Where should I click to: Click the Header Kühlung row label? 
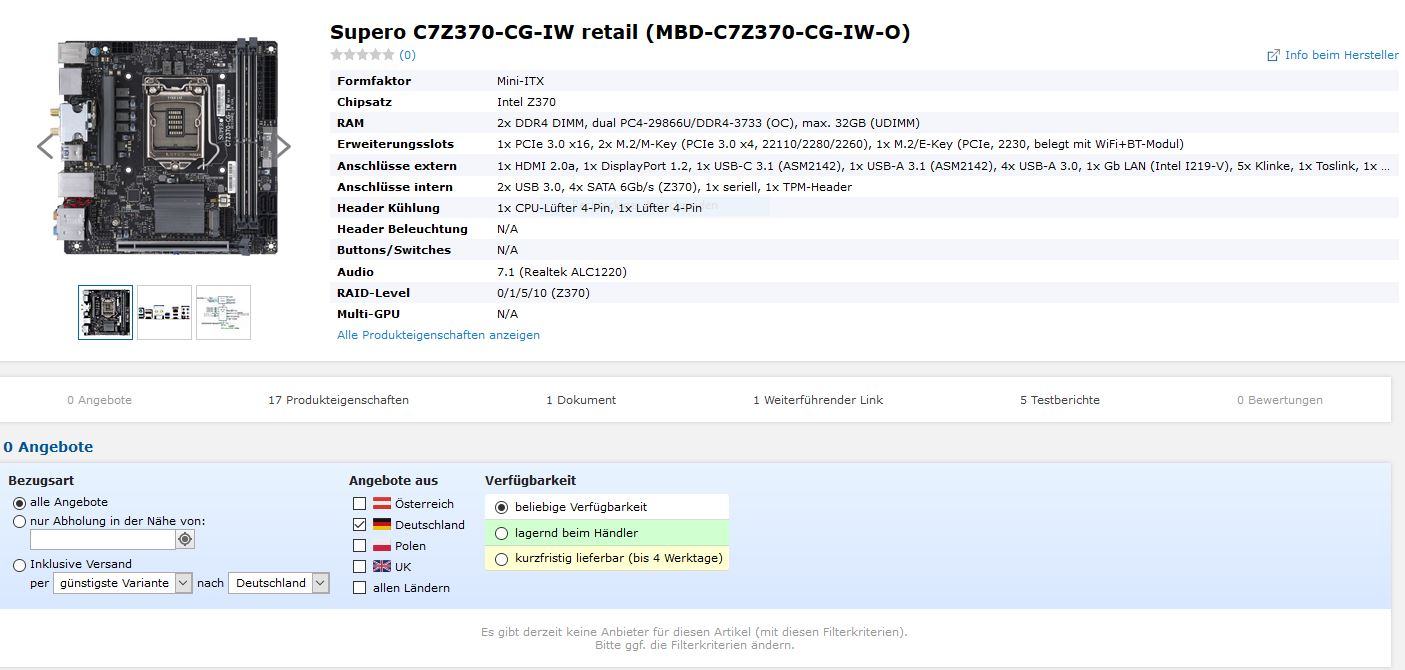[388, 208]
